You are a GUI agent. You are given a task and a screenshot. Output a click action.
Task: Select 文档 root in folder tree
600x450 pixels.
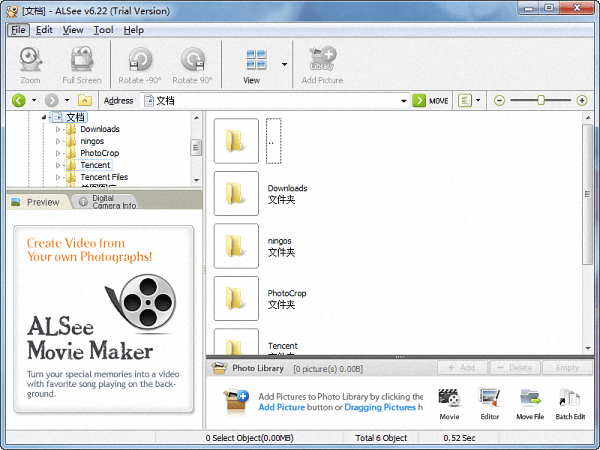[x=75, y=117]
